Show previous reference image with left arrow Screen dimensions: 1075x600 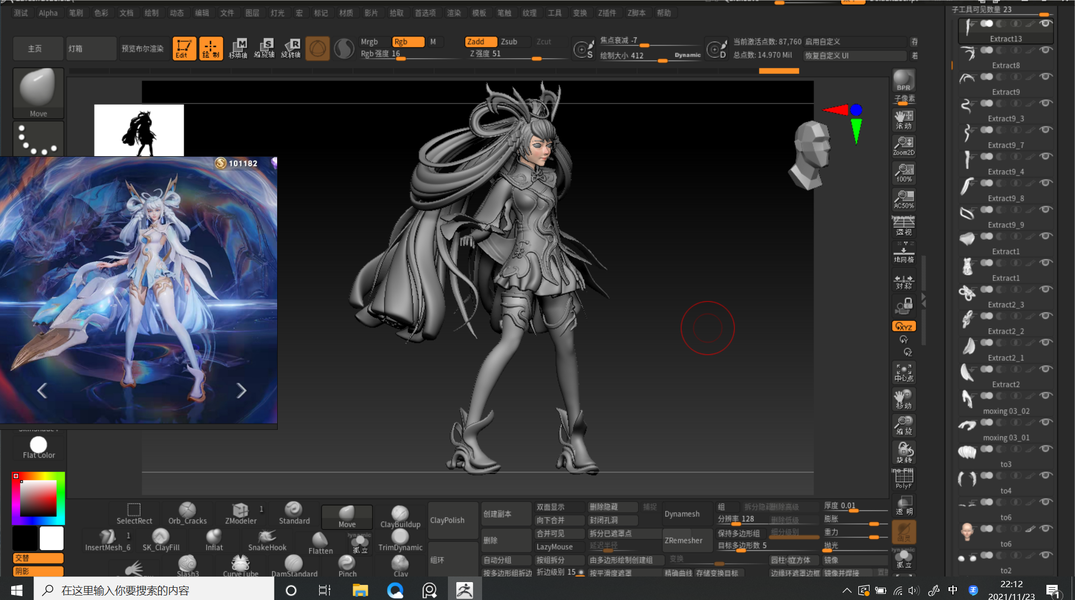click(42, 391)
